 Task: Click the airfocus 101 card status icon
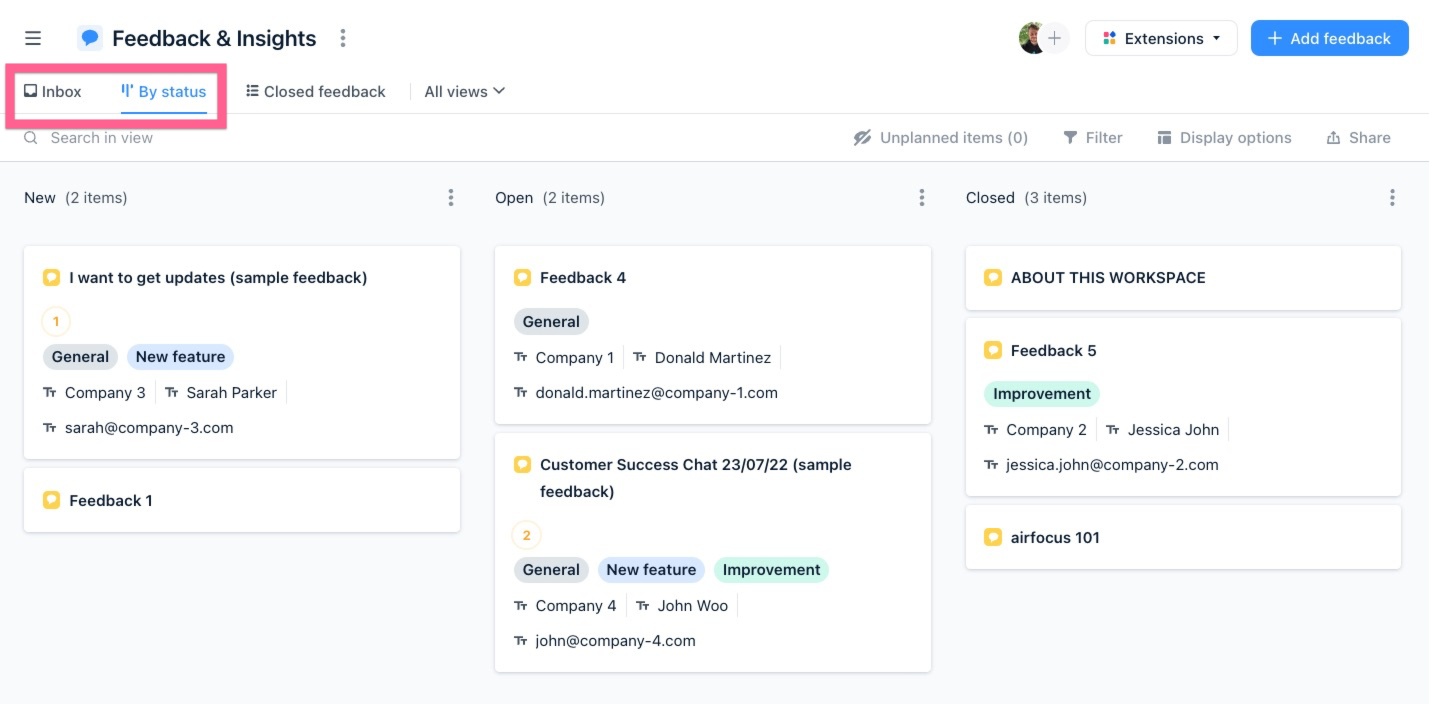[x=993, y=537]
